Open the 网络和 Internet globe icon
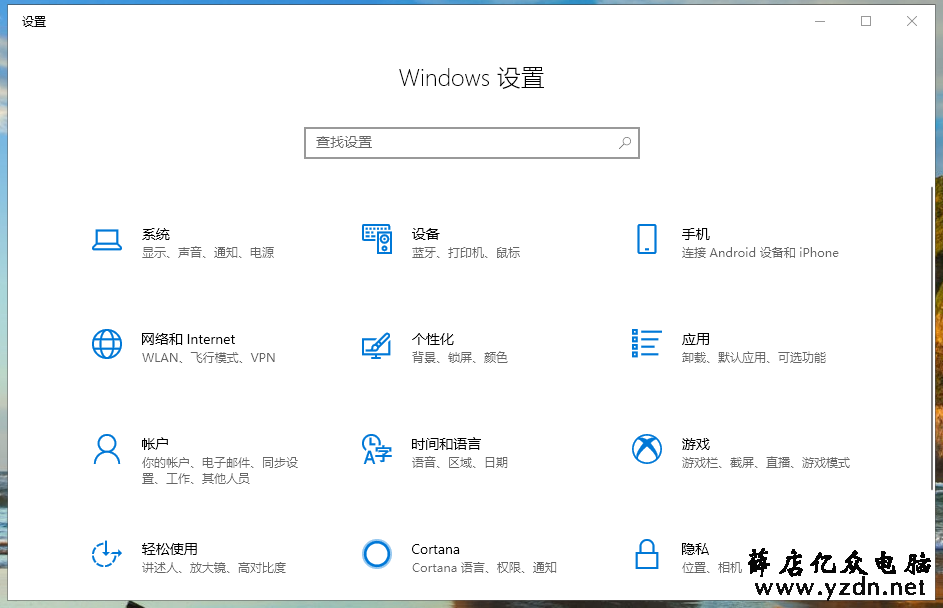The height and width of the screenshot is (608, 943). click(x=107, y=344)
